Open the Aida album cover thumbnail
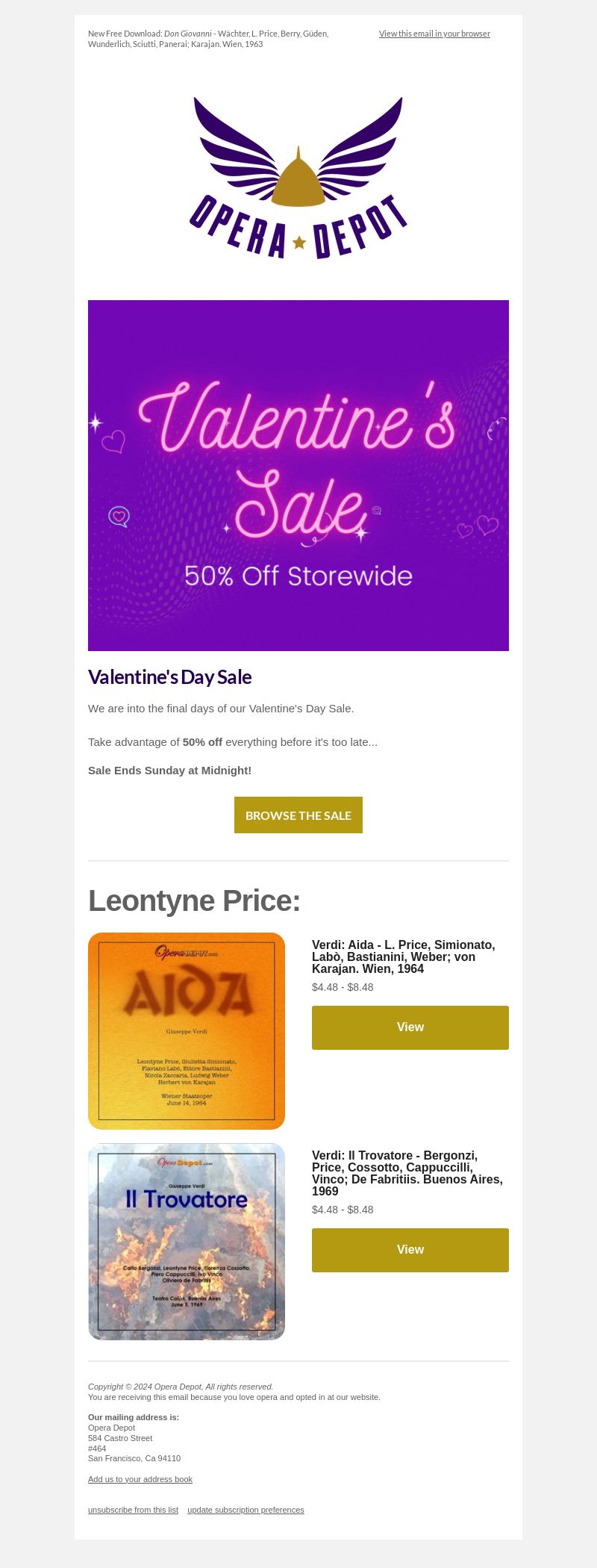The image size is (597, 1568). (187, 1031)
